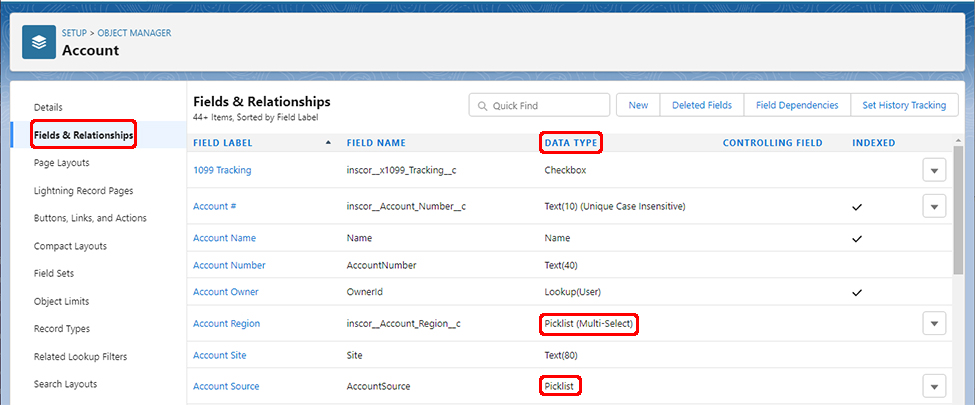Viewport: 975px width, 405px height.
Task: Click Set History Tracking button
Action: [x=903, y=105]
